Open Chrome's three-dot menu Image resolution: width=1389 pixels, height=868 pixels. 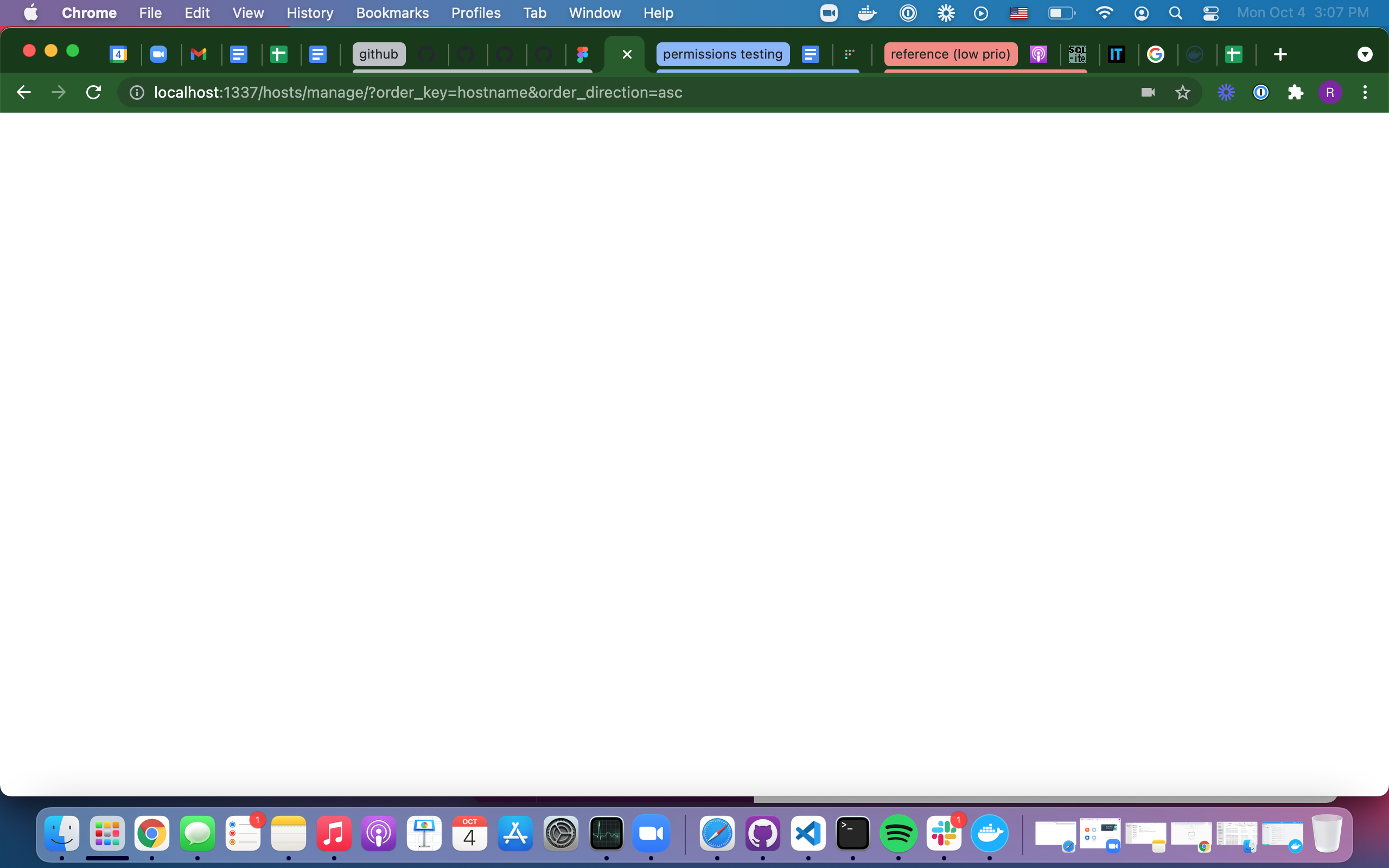coord(1366,92)
